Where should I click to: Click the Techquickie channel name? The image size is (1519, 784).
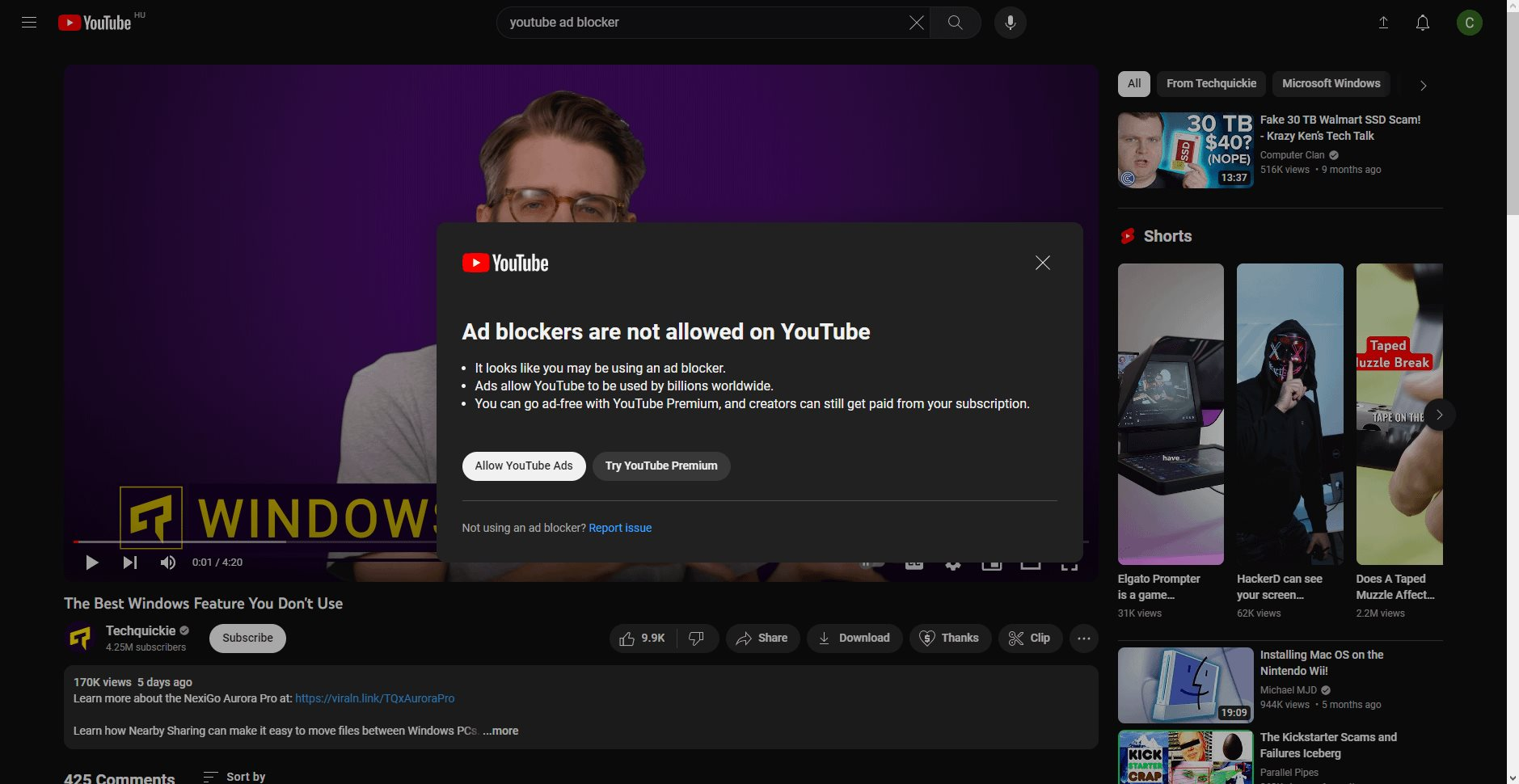pyautogui.click(x=141, y=630)
